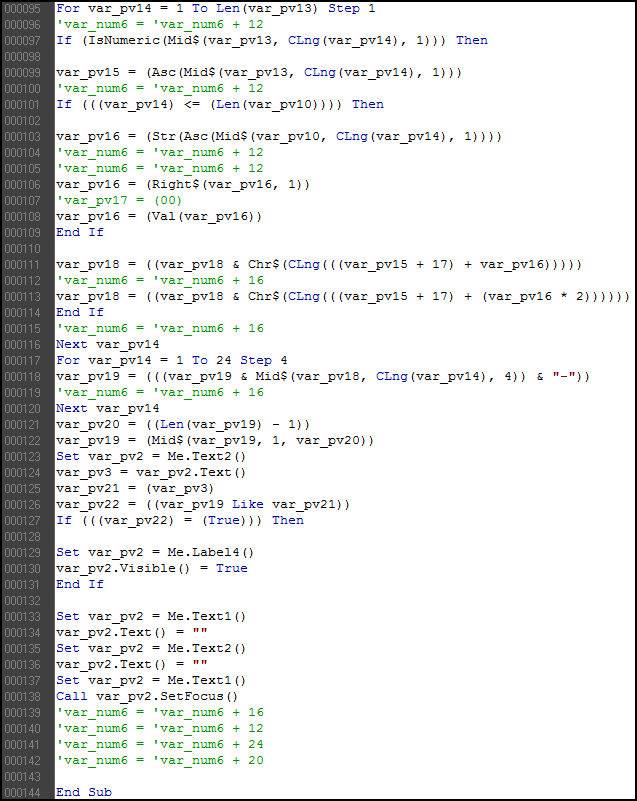Viewport: 637px width, 801px height.
Task: Click line number 000132 in the gutter
Action: (x=22, y=601)
